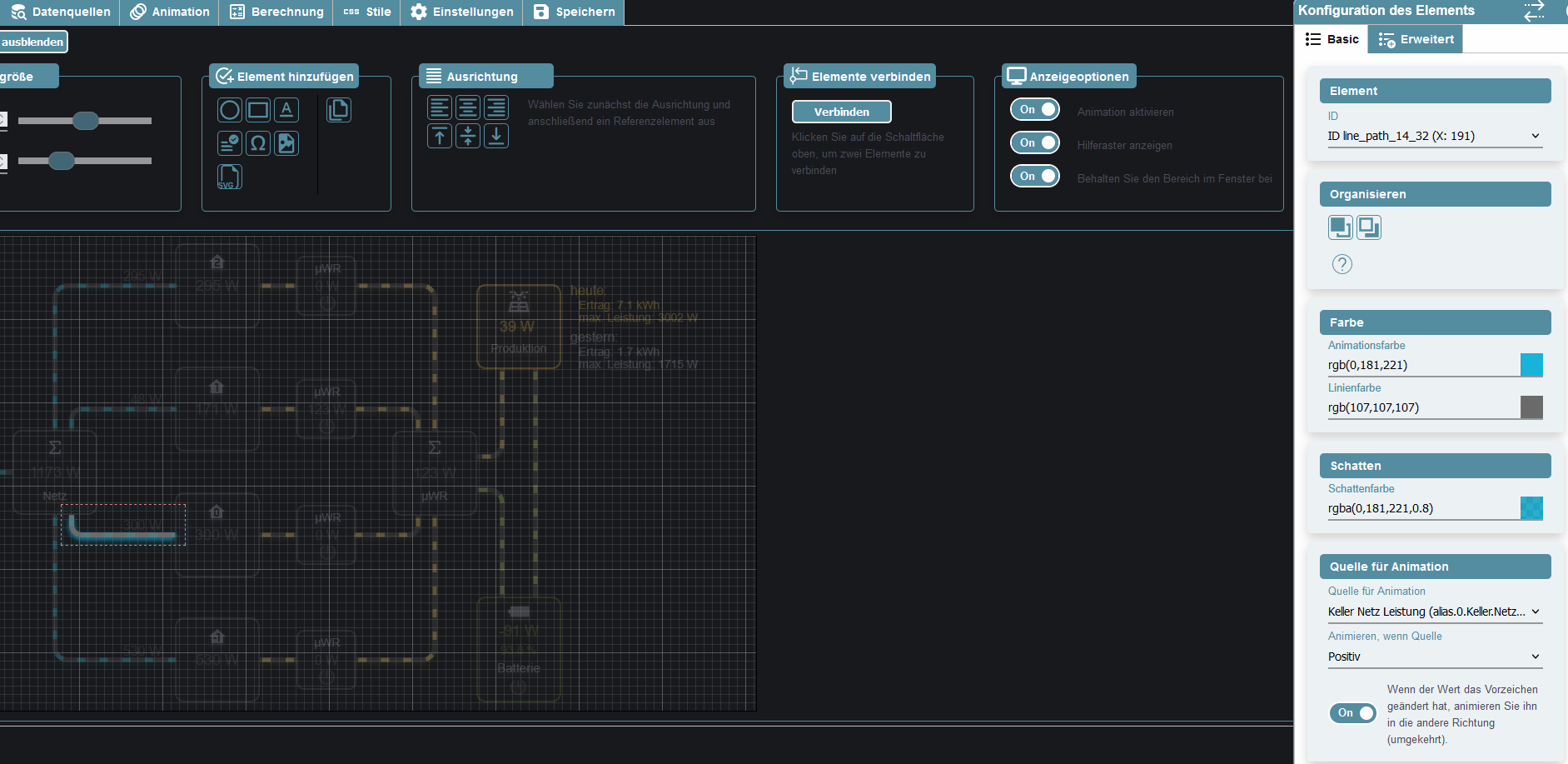The height and width of the screenshot is (764, 1568).
Task: Toggle Behalten Sie den Bereich im Fenster switch
Action: pyautogui.click(x=1035, y=176)
